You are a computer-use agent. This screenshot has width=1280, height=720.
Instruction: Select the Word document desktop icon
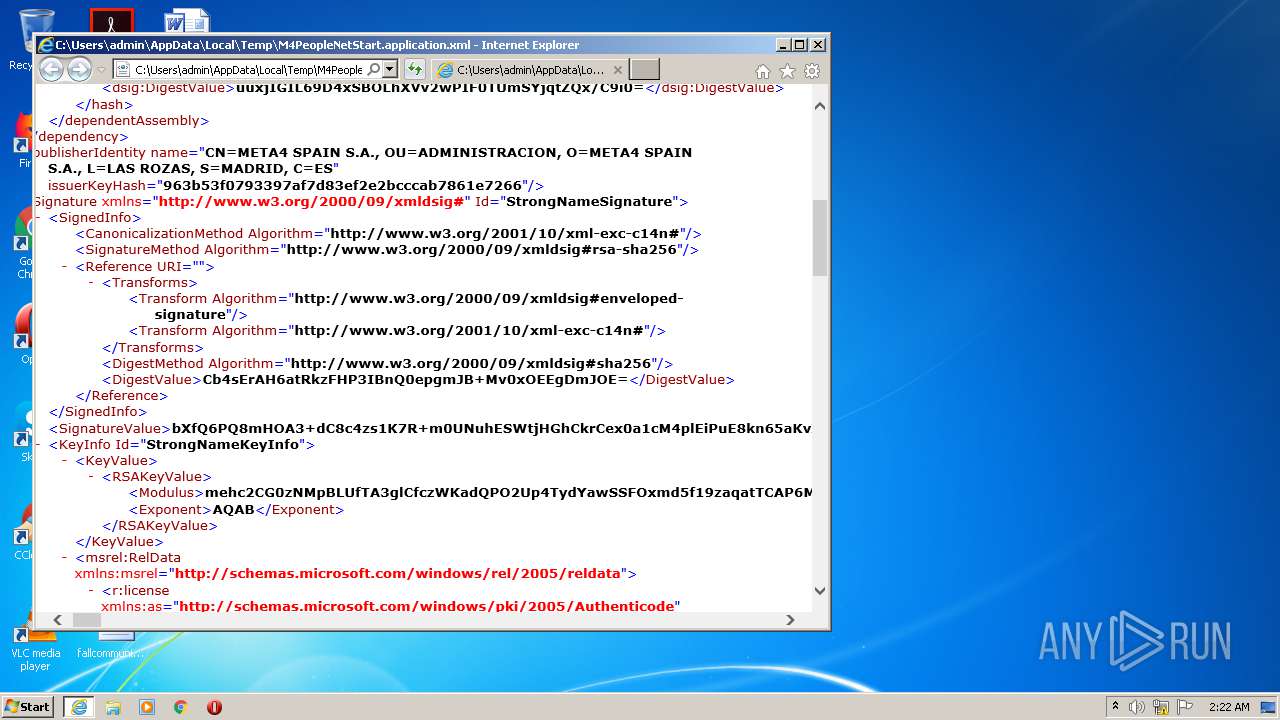(x=187, y=20)
